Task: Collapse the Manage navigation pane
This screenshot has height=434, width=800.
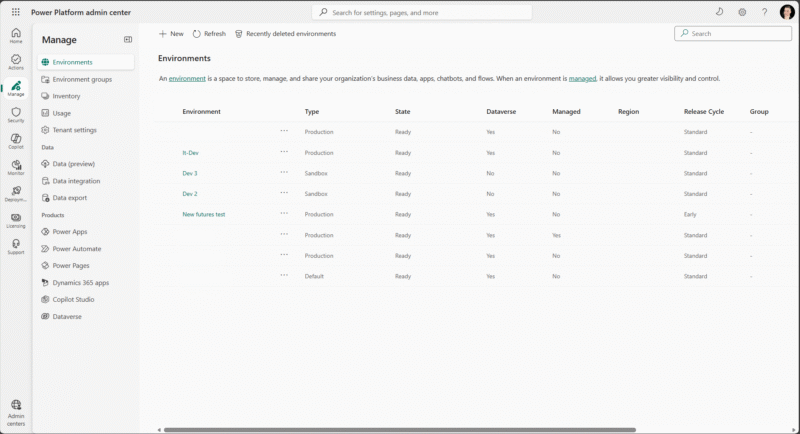Action: click(x=127, y=39)
